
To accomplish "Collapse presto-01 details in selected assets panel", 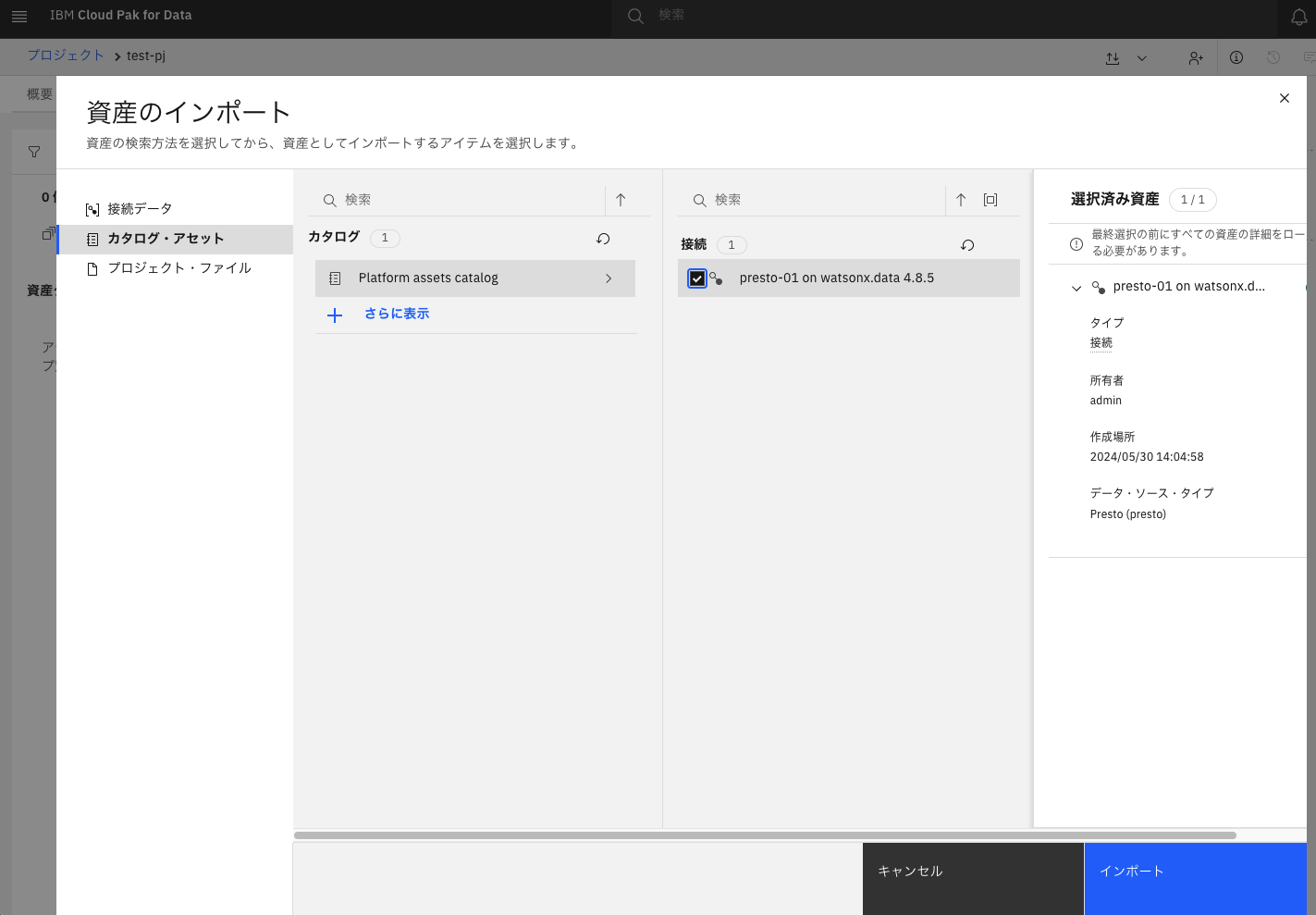I will click(x=1076, y=287).
